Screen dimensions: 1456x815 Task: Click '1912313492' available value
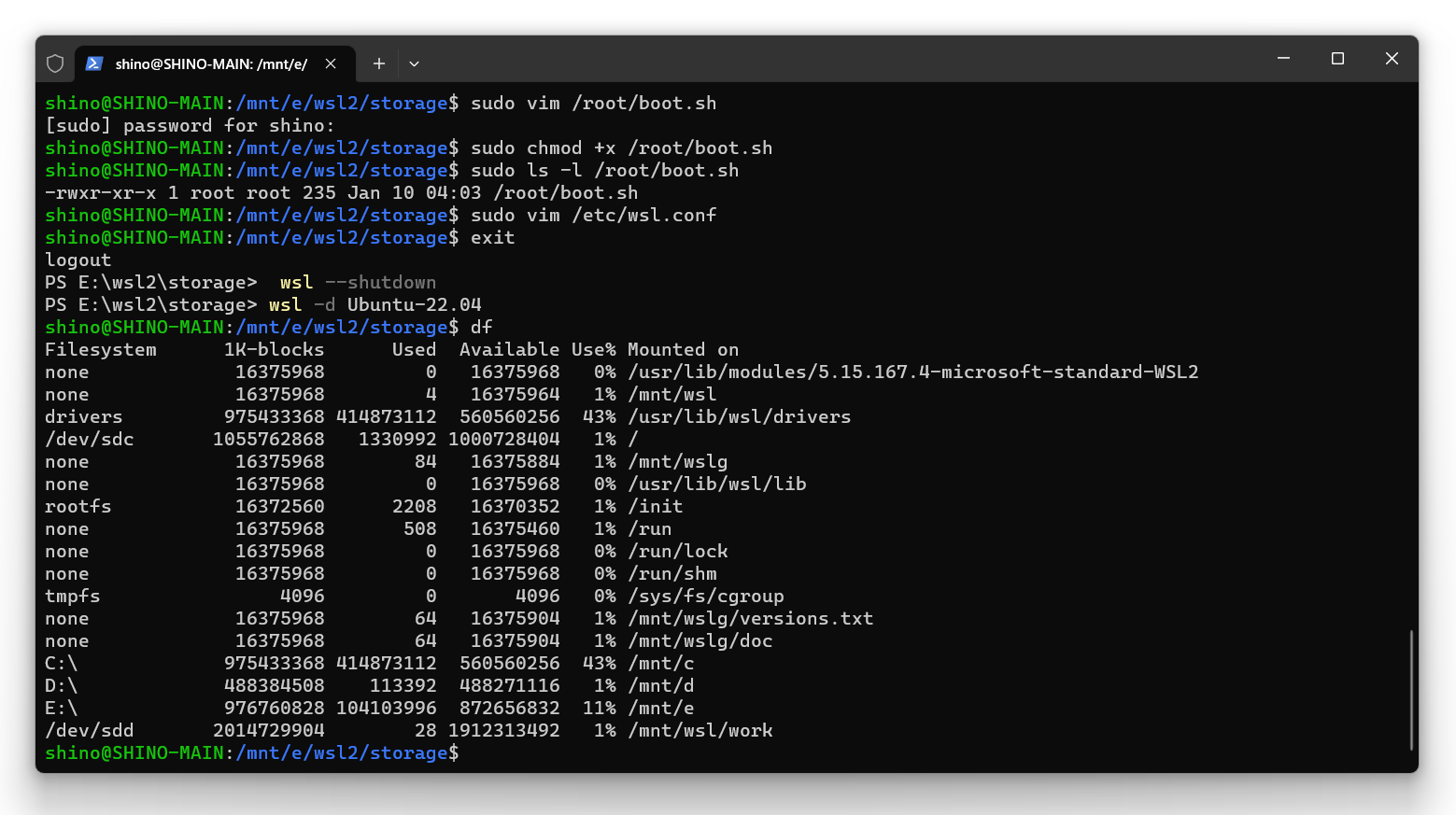[x=504, y=731]
